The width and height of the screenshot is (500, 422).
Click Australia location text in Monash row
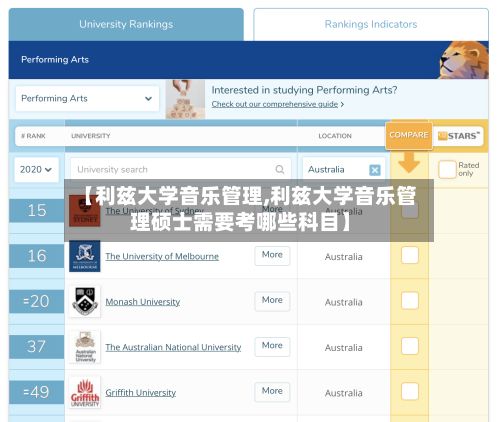(344, 302)
